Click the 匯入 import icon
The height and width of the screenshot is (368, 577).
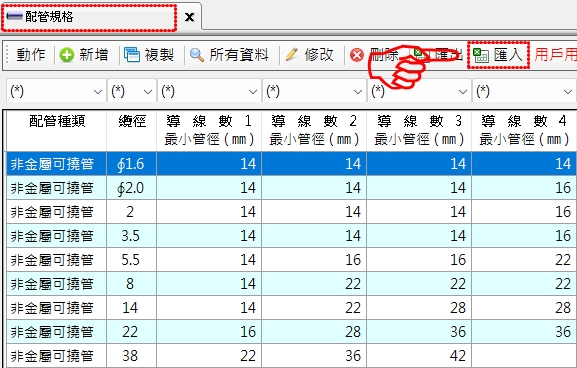(x=481, y=56)
